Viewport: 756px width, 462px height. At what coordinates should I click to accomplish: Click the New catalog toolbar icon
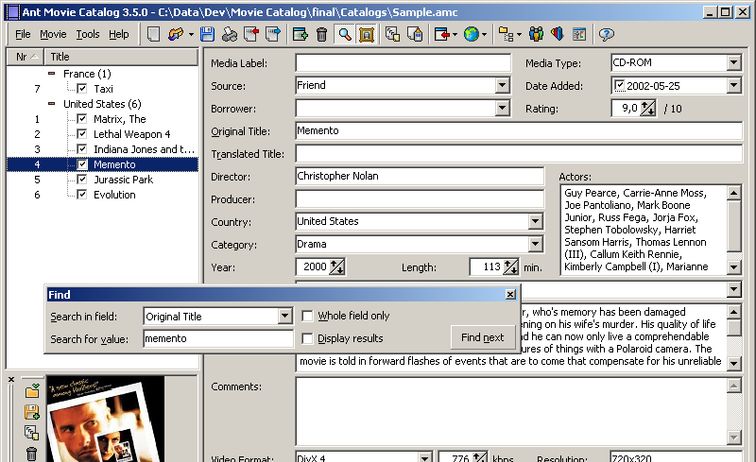(154, 35)
